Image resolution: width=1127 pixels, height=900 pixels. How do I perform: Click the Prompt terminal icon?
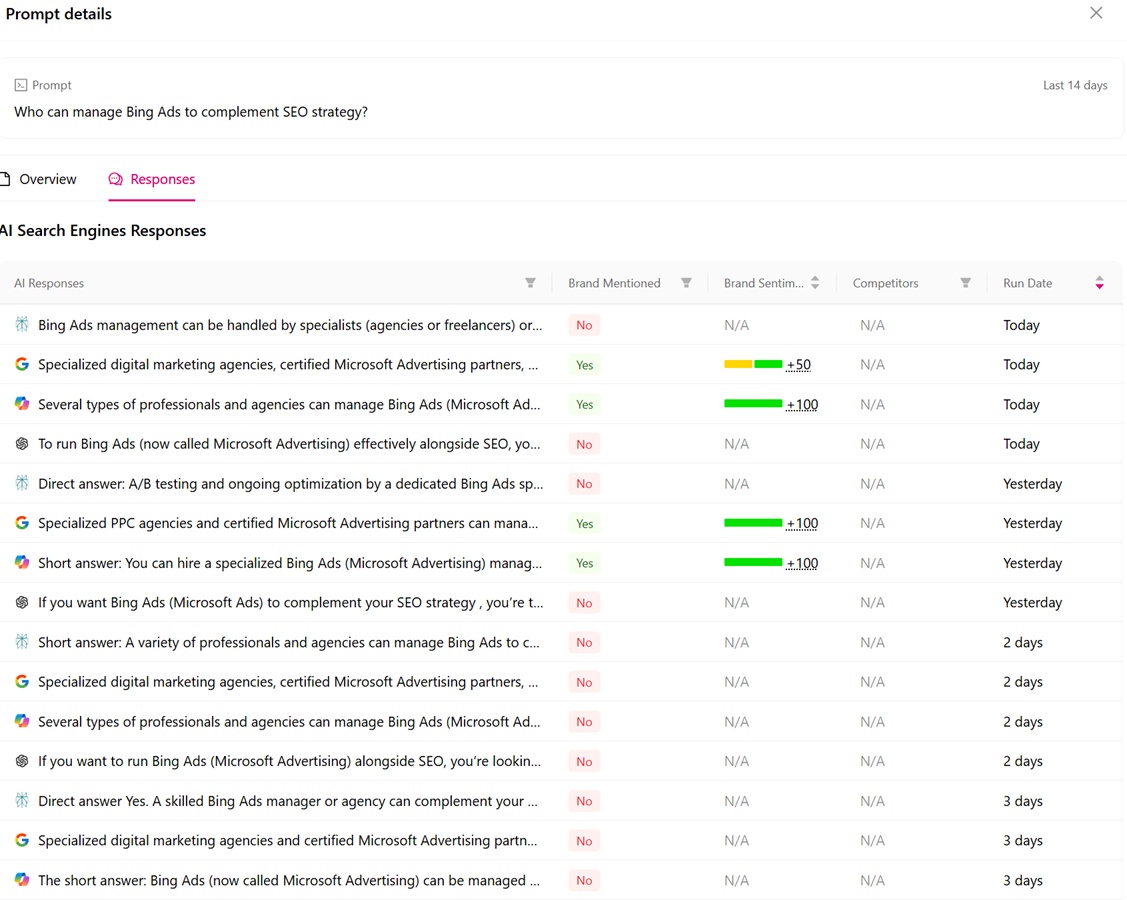[21, 85]
